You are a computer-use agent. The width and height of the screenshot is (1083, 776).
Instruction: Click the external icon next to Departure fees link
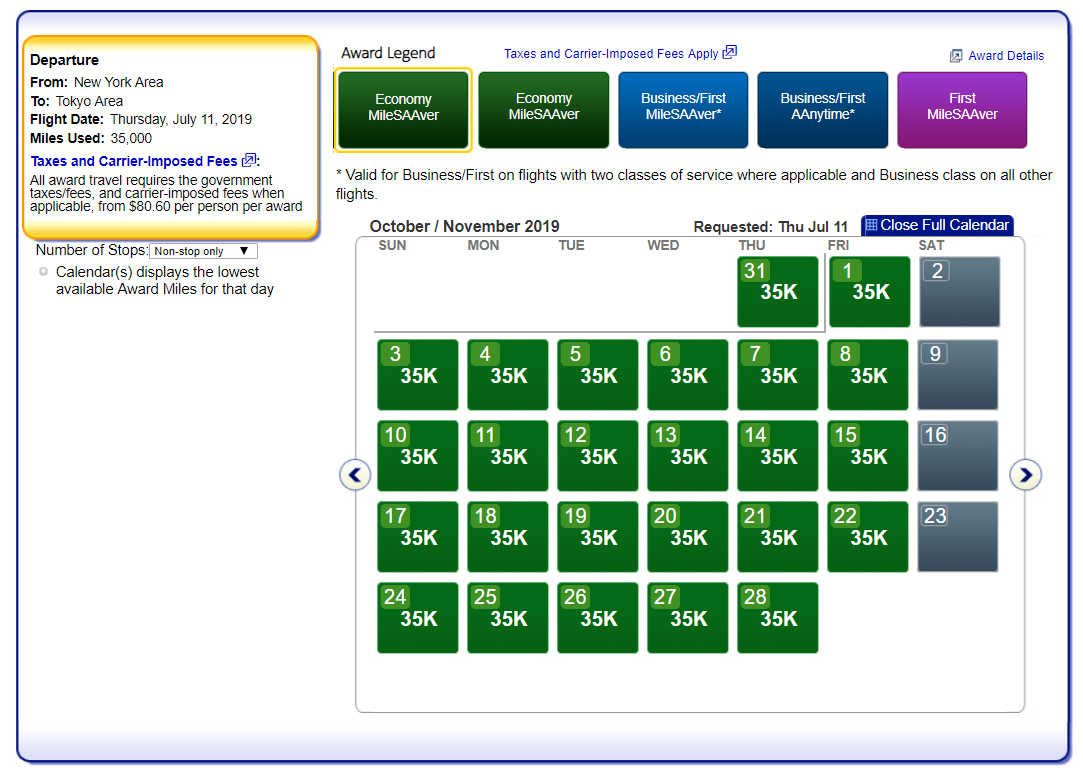point(249,160)
